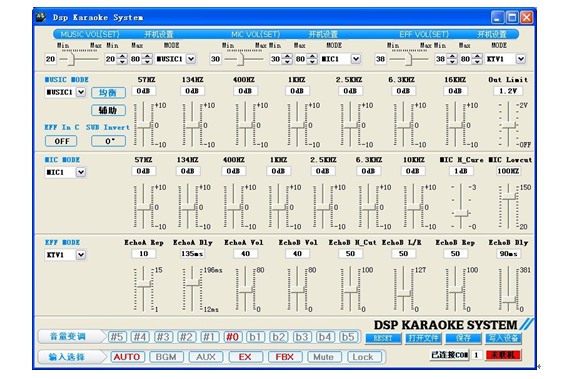Click the music volume slider handle
This screenshot has height=379, width=570.
72,59
